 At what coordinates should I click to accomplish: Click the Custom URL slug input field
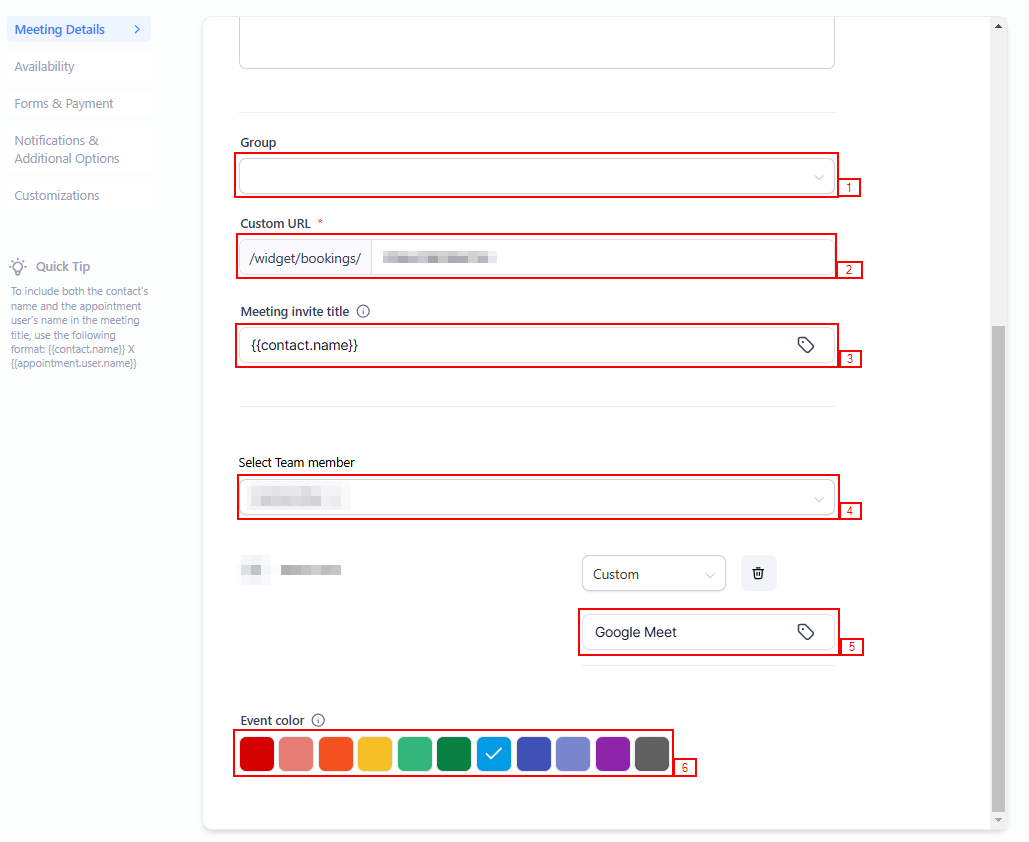tap(600, 258)
